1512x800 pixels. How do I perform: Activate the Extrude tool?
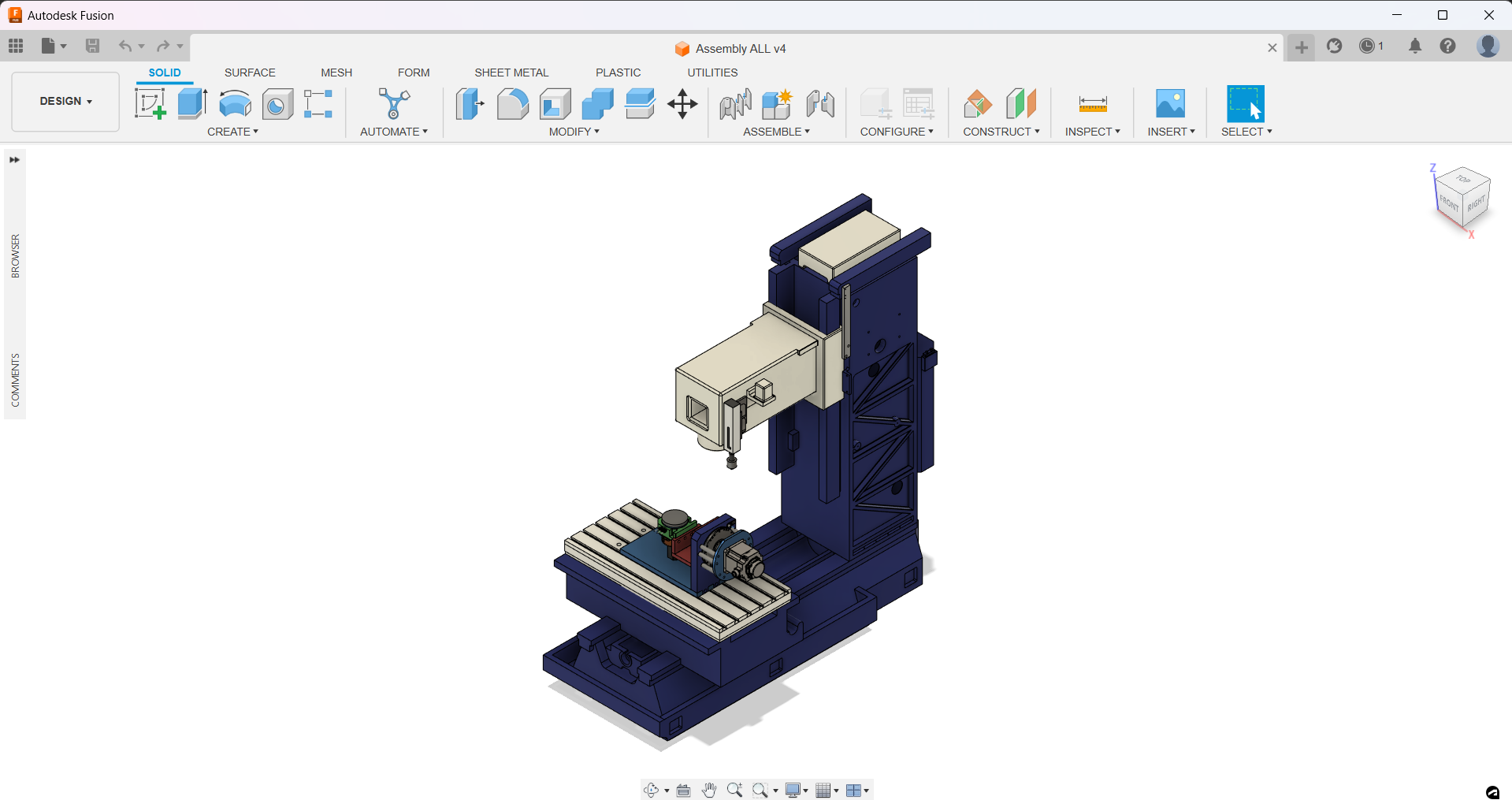click(x=191, y=103)
